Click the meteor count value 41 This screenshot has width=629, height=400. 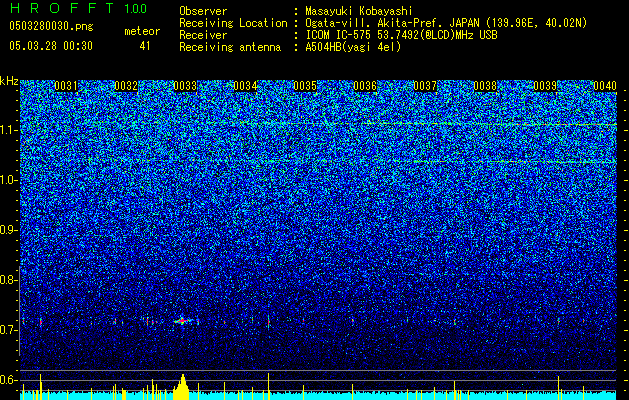[x=145, y=46]
